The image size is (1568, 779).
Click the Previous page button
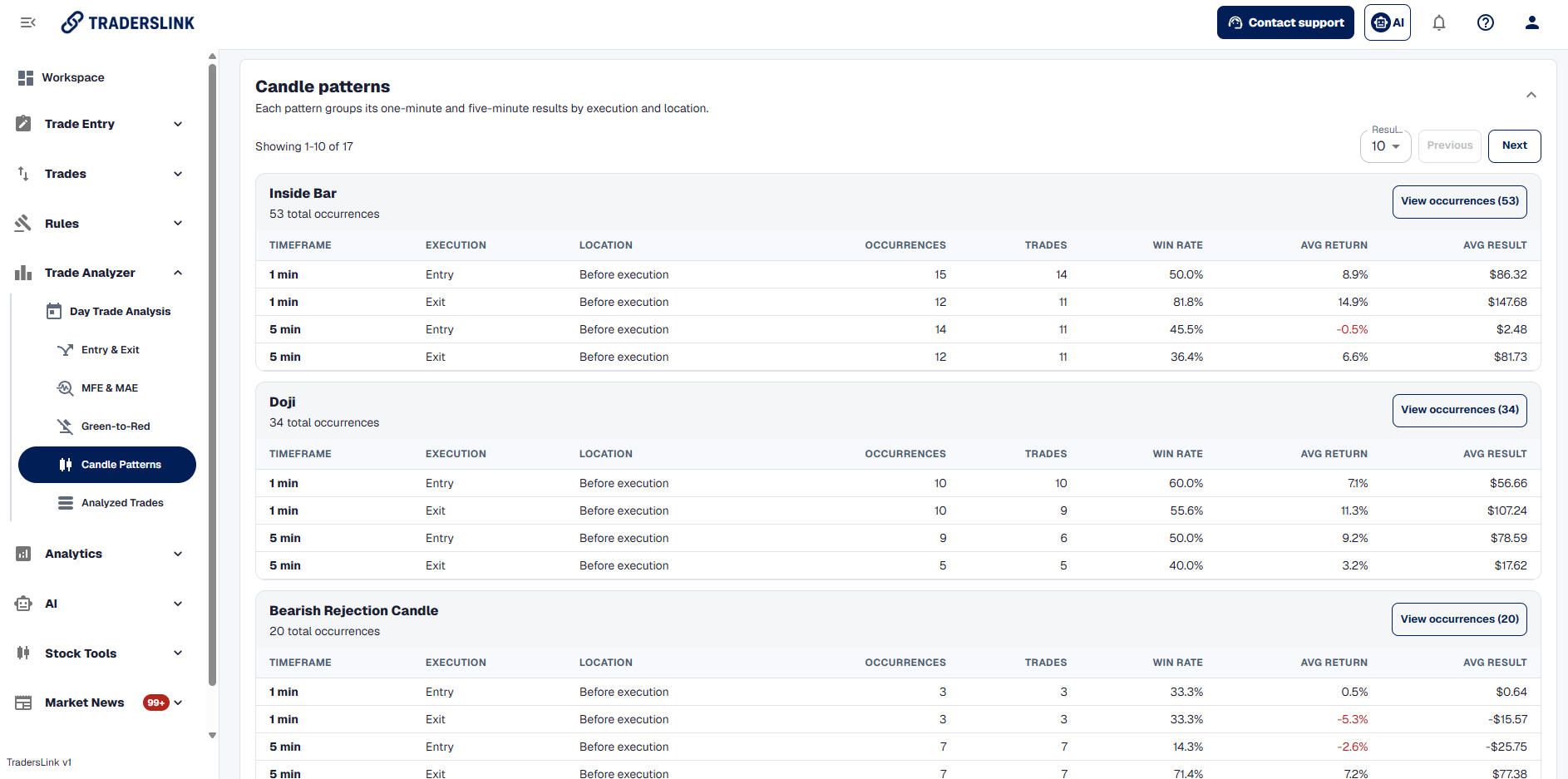1449,145
